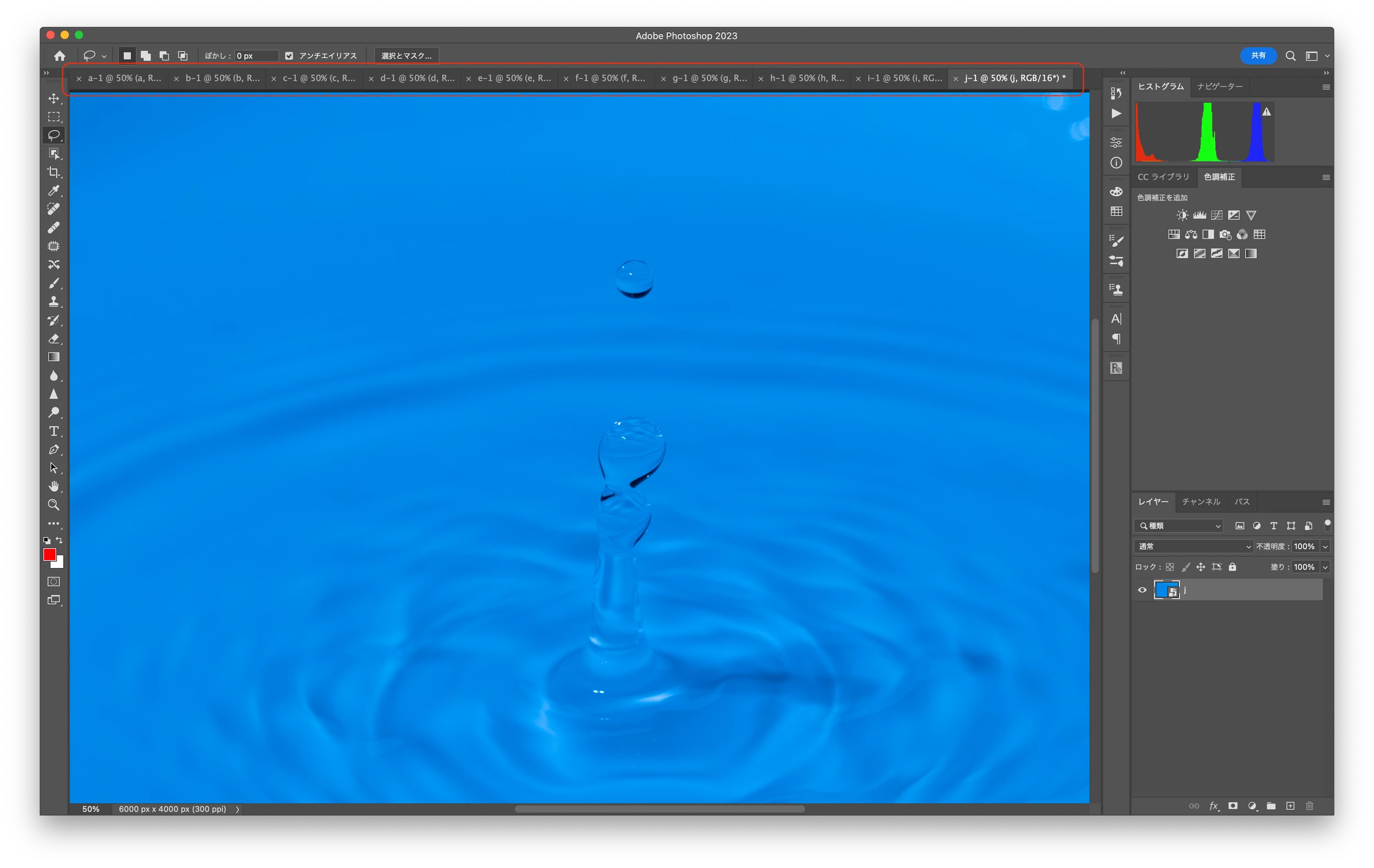Screen dimensions: 1374x868
Task: Toggle Quick Mask mode icon
Action: coord(54,582)
